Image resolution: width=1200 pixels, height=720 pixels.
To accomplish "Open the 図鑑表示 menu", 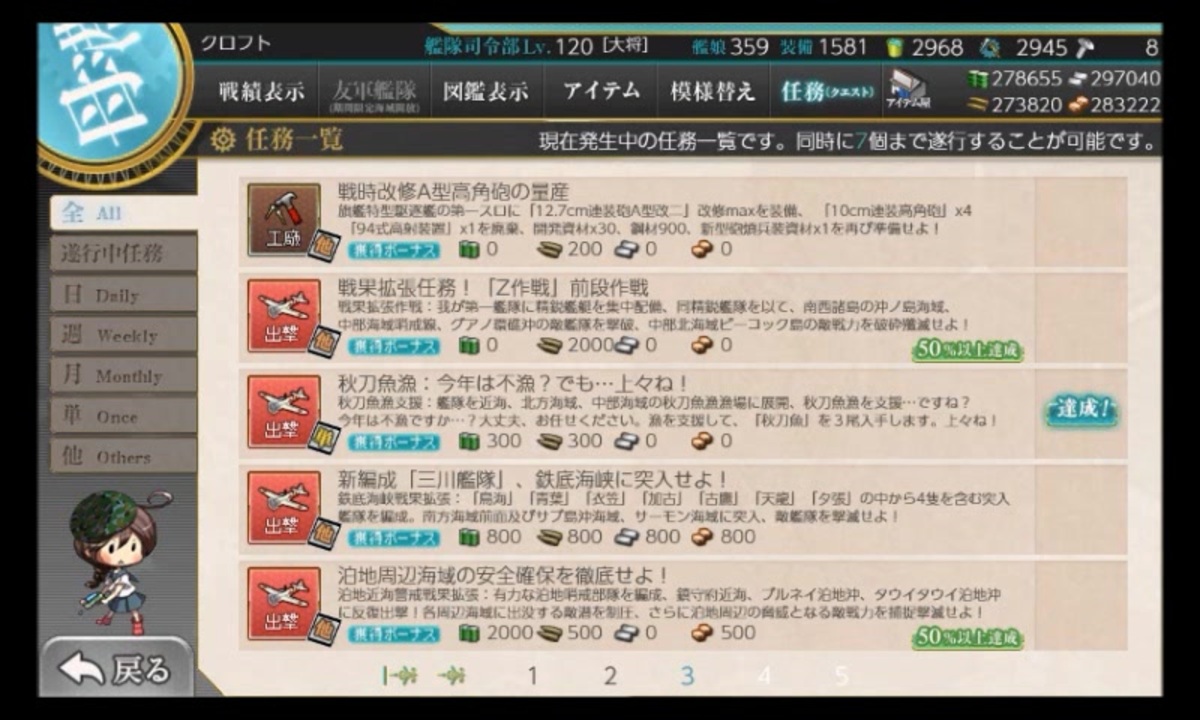I will pyautogui.click(x=486, y=91).
